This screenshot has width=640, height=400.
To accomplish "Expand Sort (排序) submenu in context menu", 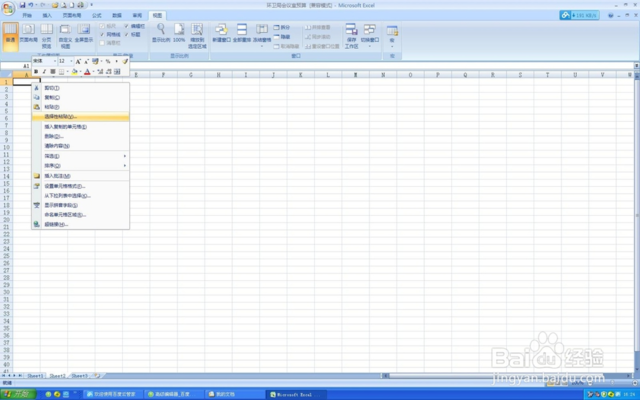I will tap(80, 166).
